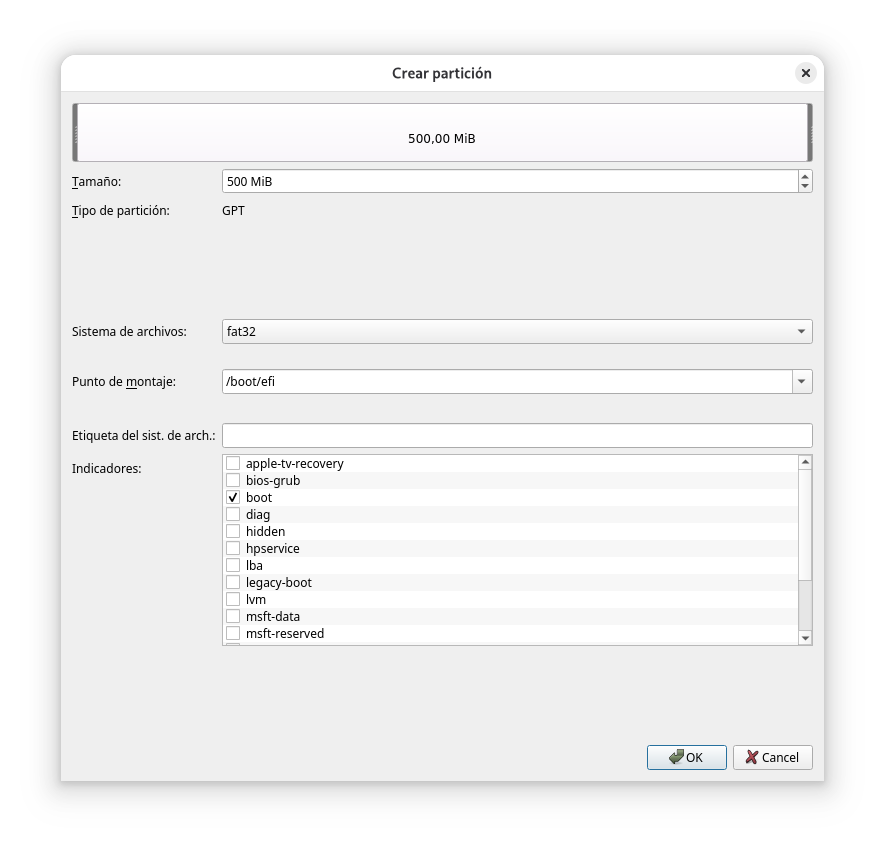Image resolution: width=885 pixels, height=848 pixels.
Task: Confirm with the OK button
Action: click(x=686, y=757)
